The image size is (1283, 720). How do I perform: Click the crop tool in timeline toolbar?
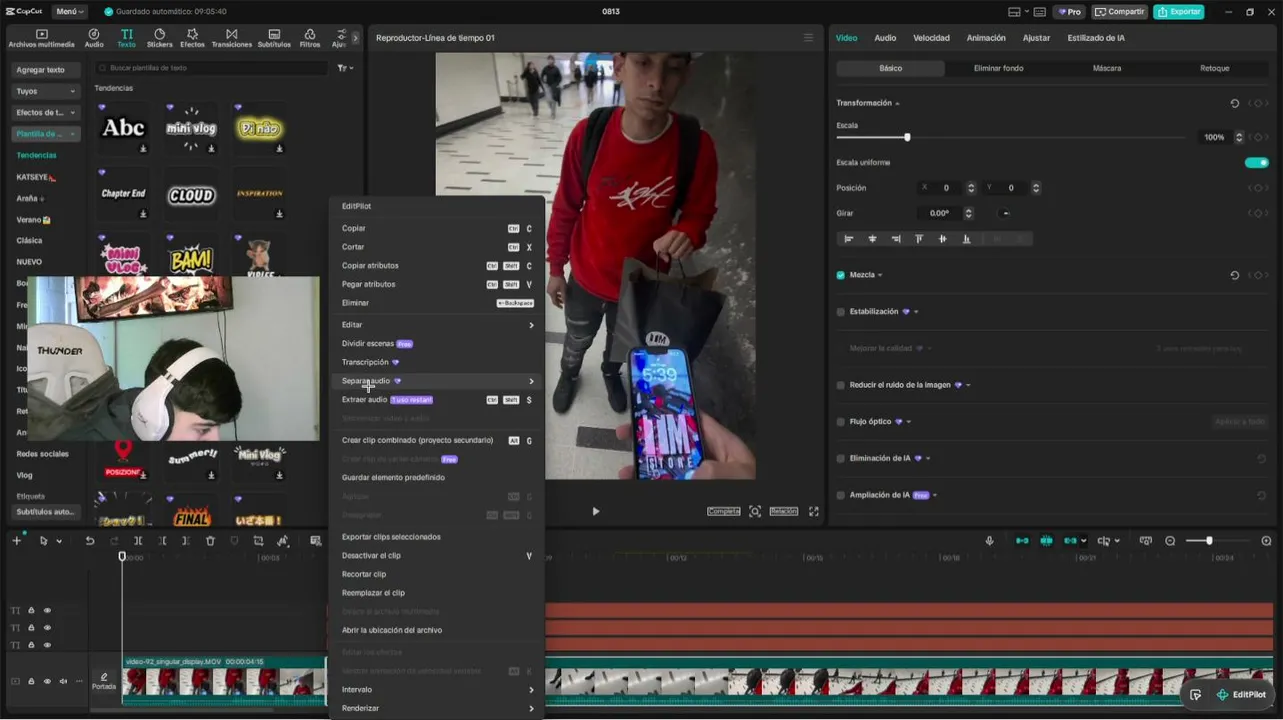point(258,541)
